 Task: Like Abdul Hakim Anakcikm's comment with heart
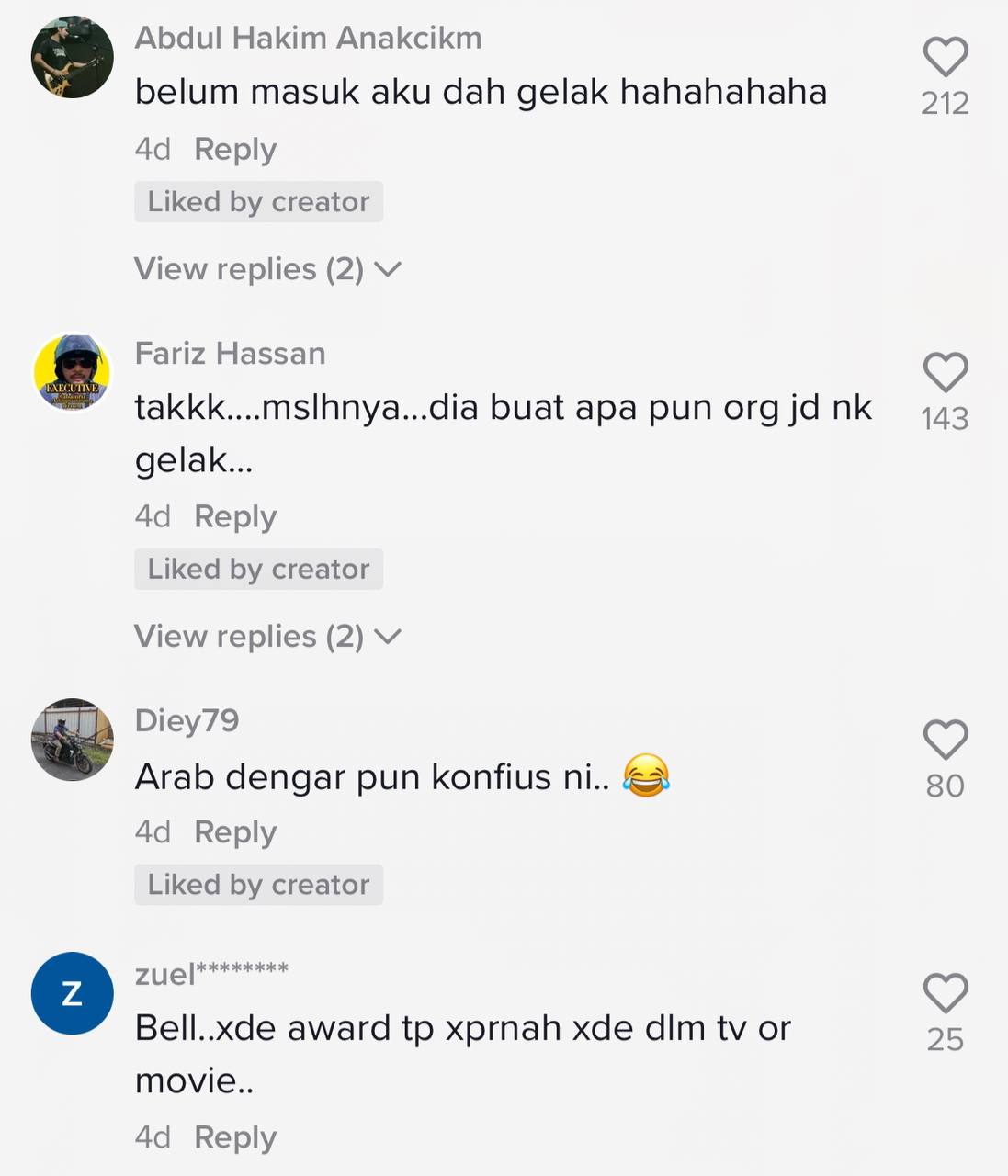point(946,57)
